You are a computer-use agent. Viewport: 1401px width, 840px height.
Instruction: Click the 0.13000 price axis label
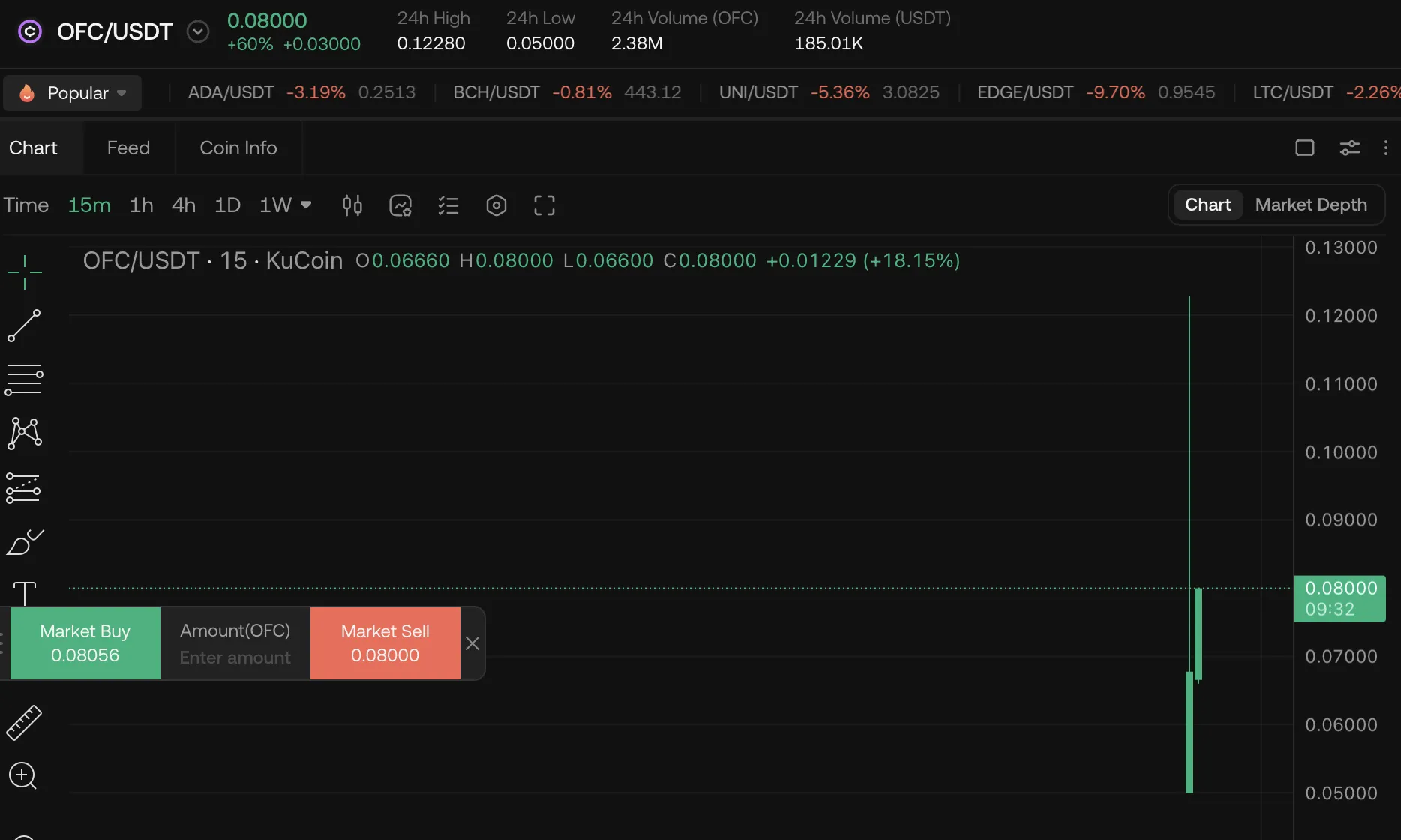[1341, 247]
